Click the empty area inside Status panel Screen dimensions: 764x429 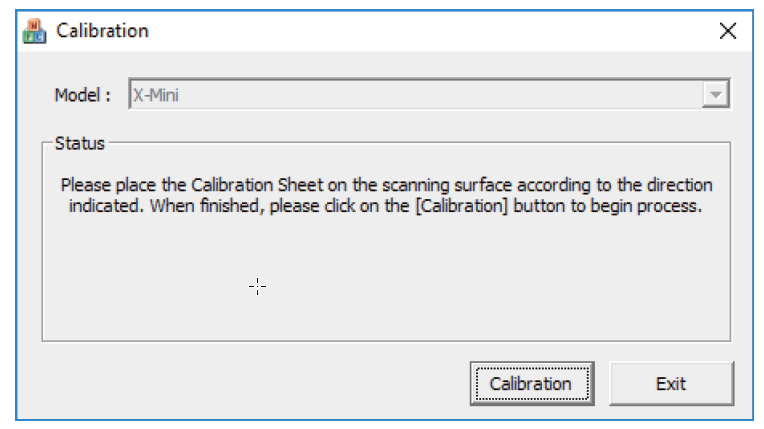tap(487, 278)
